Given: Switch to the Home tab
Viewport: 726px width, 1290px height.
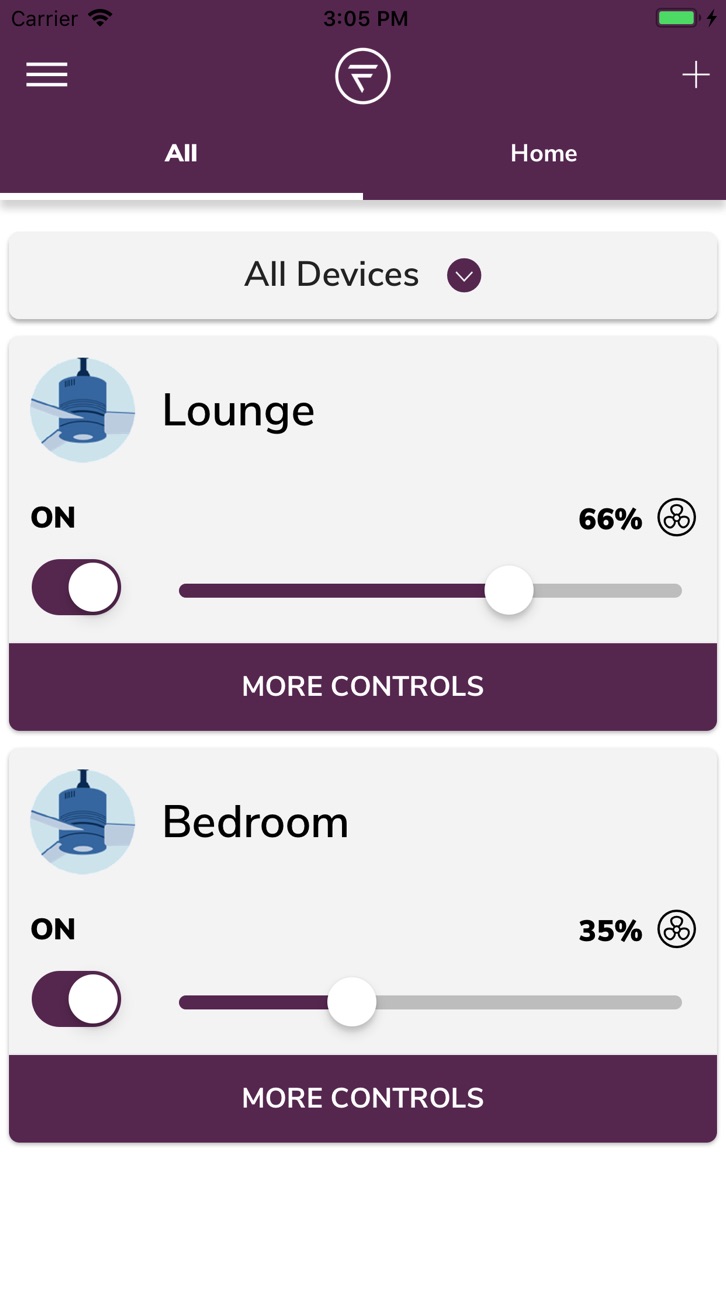Looking at the screenshot, I should pyautogui.click(x=544, y=153).
